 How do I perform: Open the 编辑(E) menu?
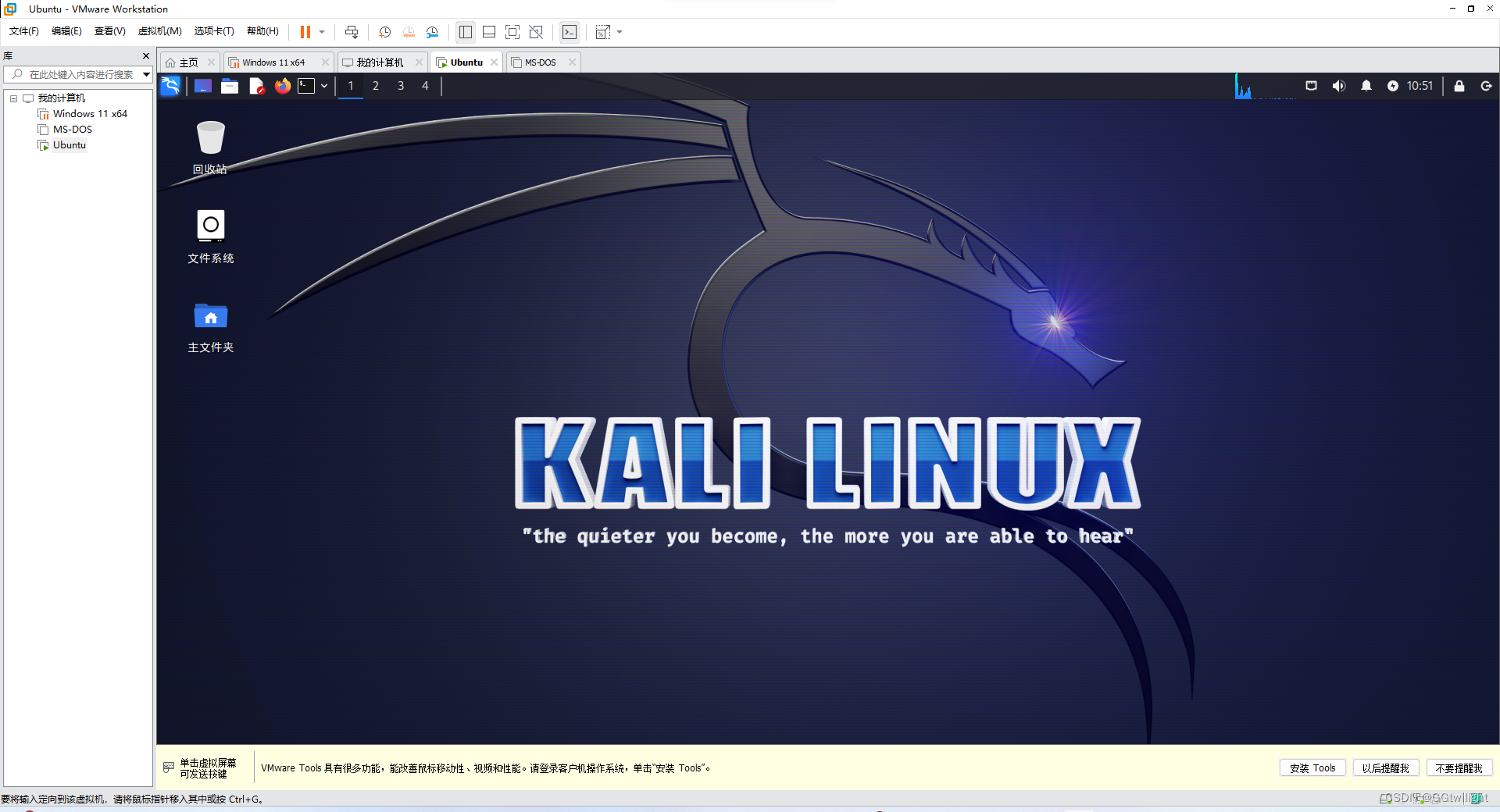[x=66, y=31]
